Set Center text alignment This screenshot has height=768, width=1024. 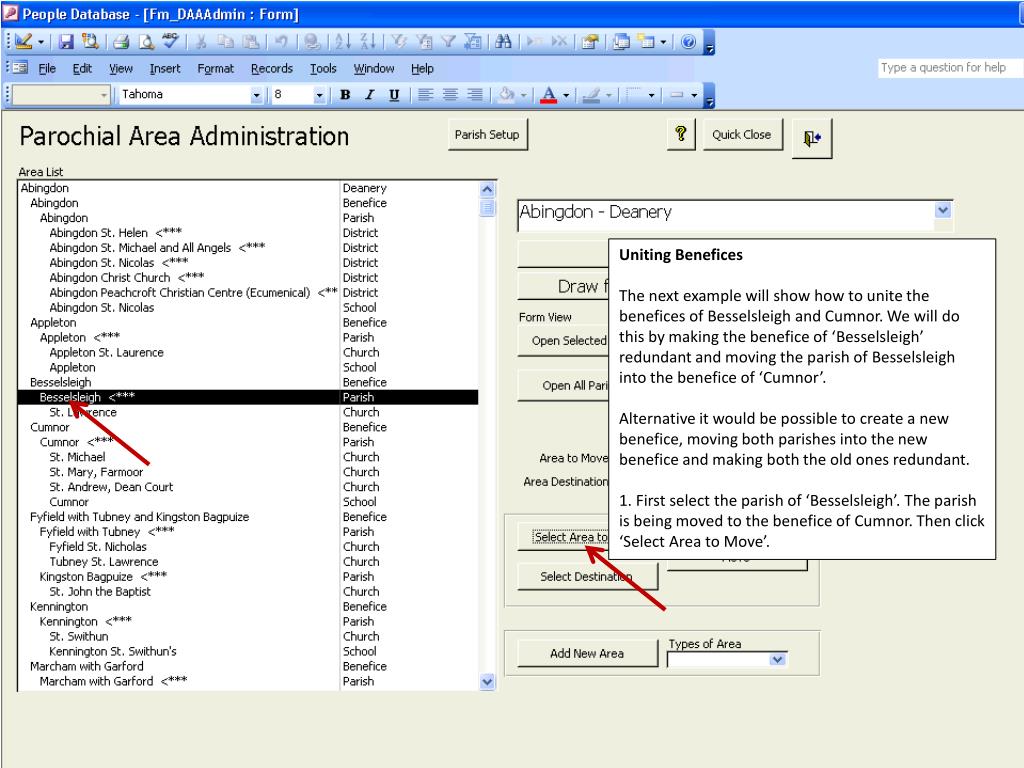pos(450,95)
